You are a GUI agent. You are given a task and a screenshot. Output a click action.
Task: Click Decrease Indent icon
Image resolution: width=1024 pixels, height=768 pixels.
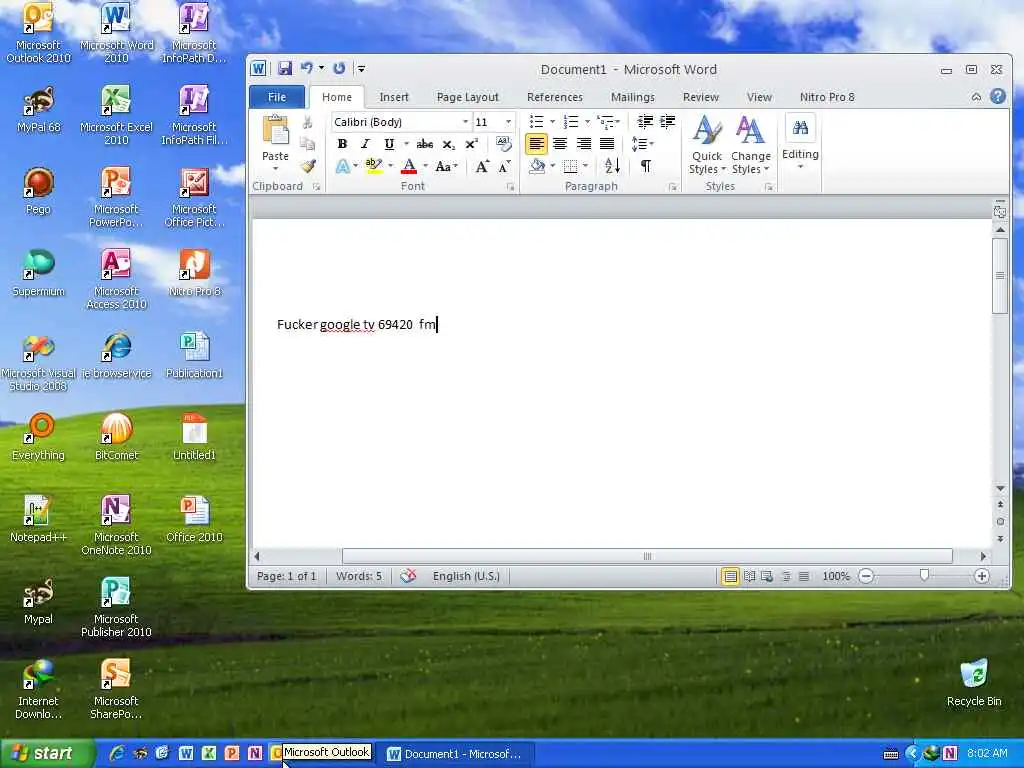645,121
